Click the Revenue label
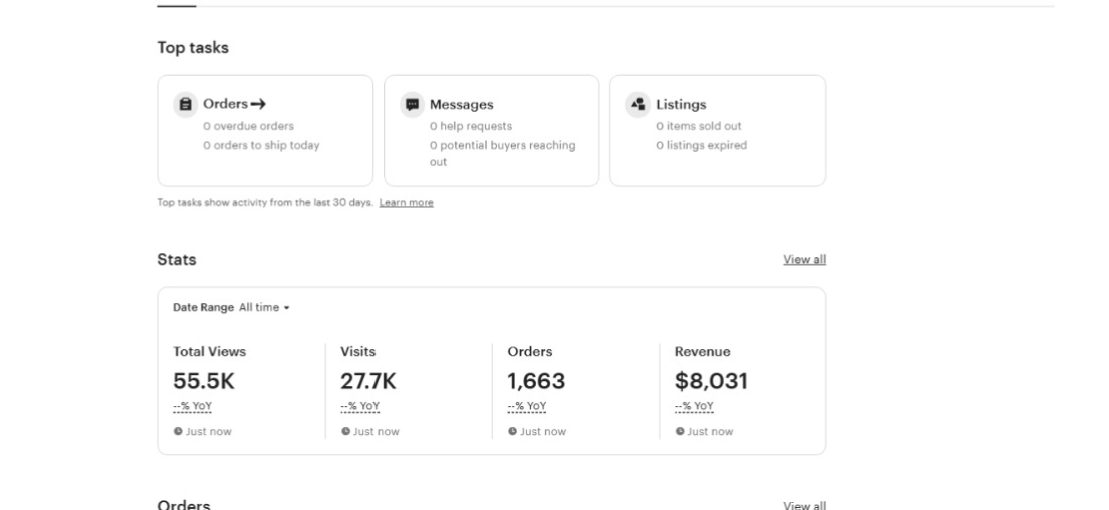The image size is (1109, 510). click(702, 352)
